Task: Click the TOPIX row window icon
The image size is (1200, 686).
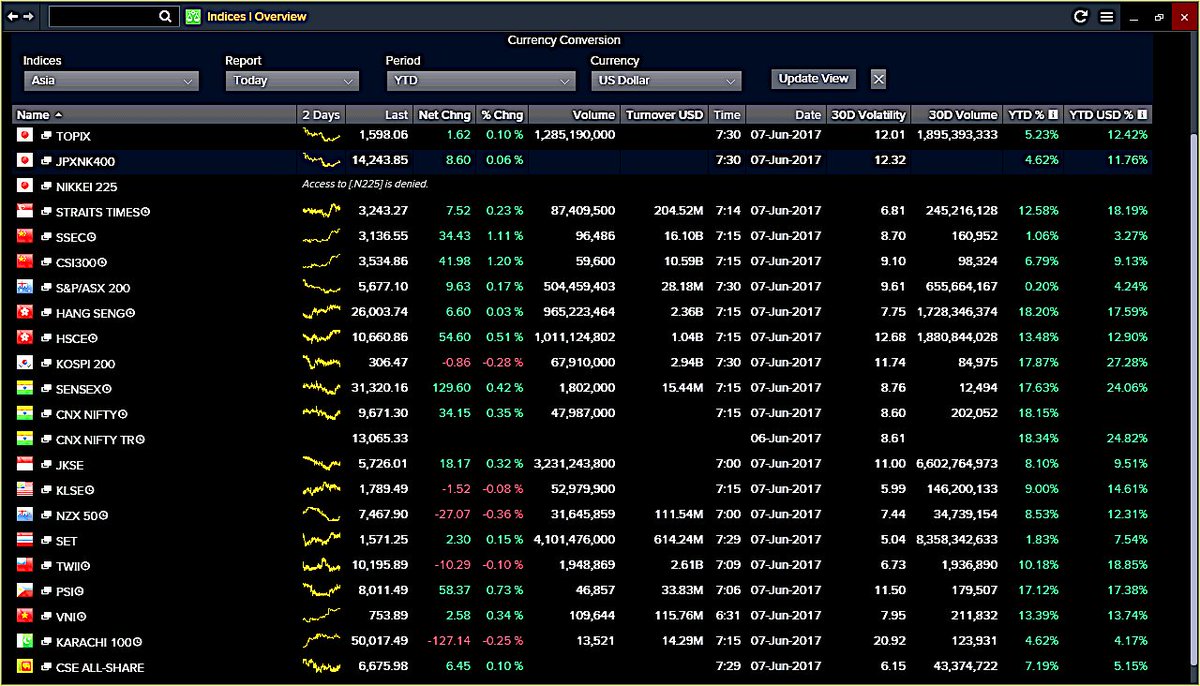Action: click(x=46, y=135)
